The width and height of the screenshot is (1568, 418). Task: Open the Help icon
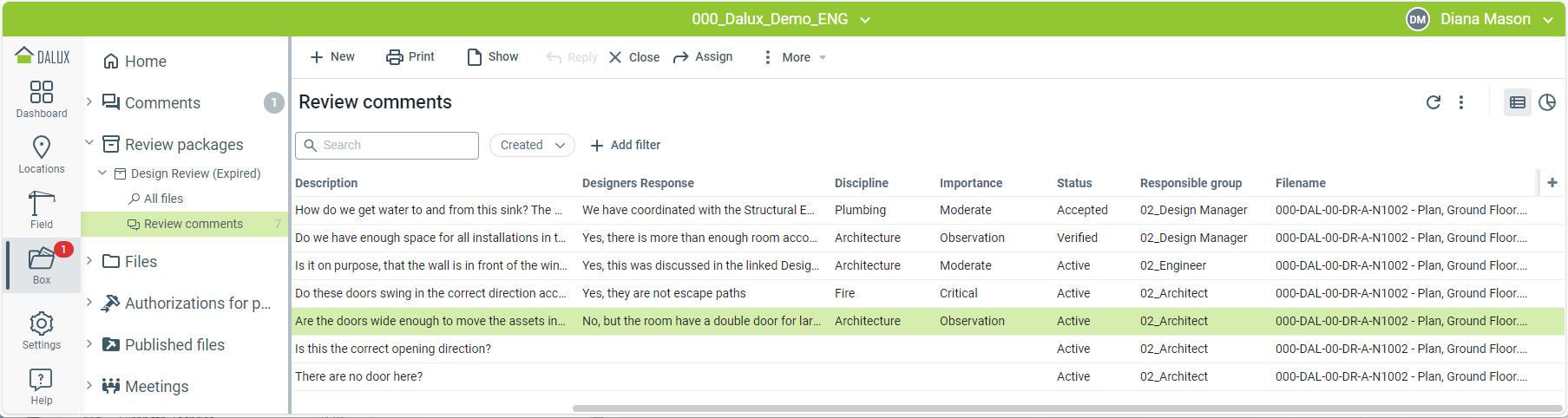tap(42, 380)
